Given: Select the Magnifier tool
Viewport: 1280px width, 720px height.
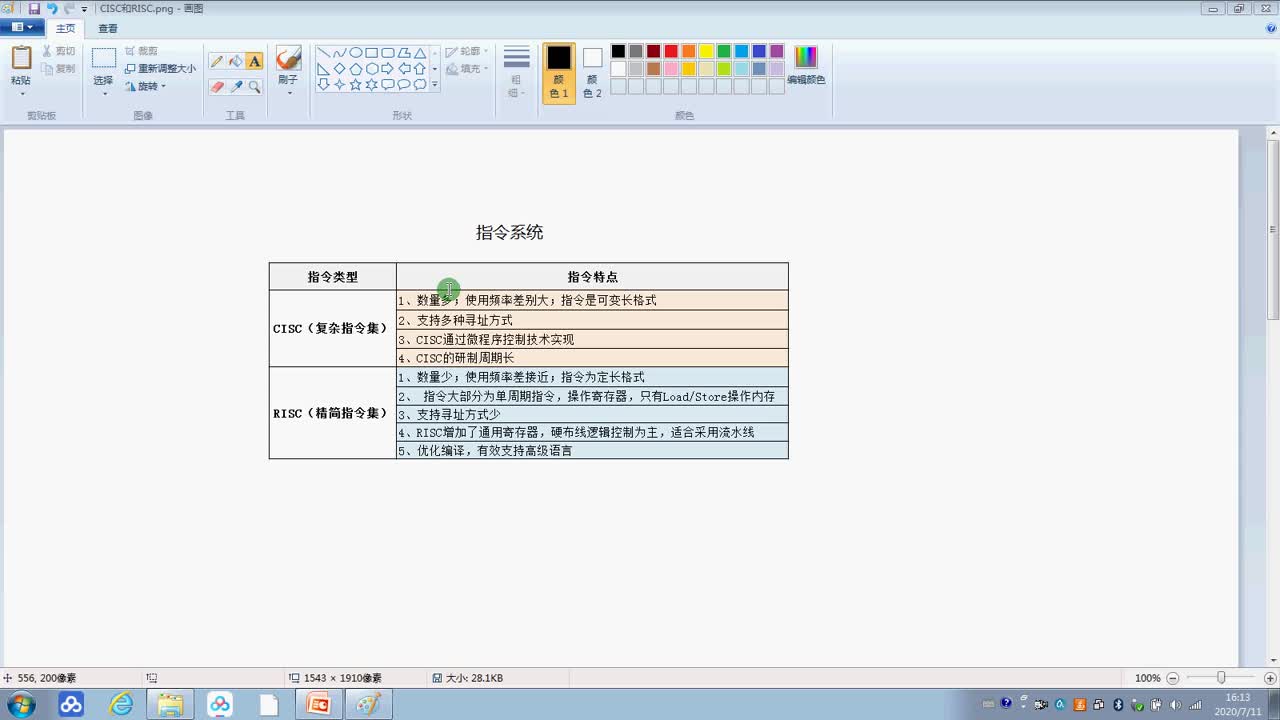Looking at the screenshot, I should coord(254,87).
